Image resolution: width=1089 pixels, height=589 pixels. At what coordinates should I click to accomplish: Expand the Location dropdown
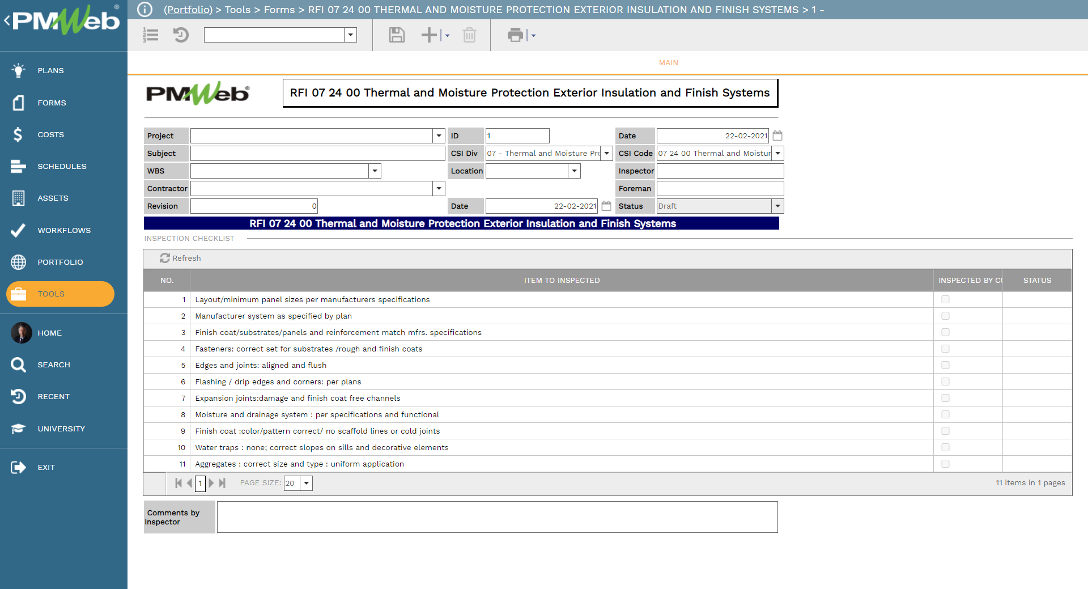point(574,170)
